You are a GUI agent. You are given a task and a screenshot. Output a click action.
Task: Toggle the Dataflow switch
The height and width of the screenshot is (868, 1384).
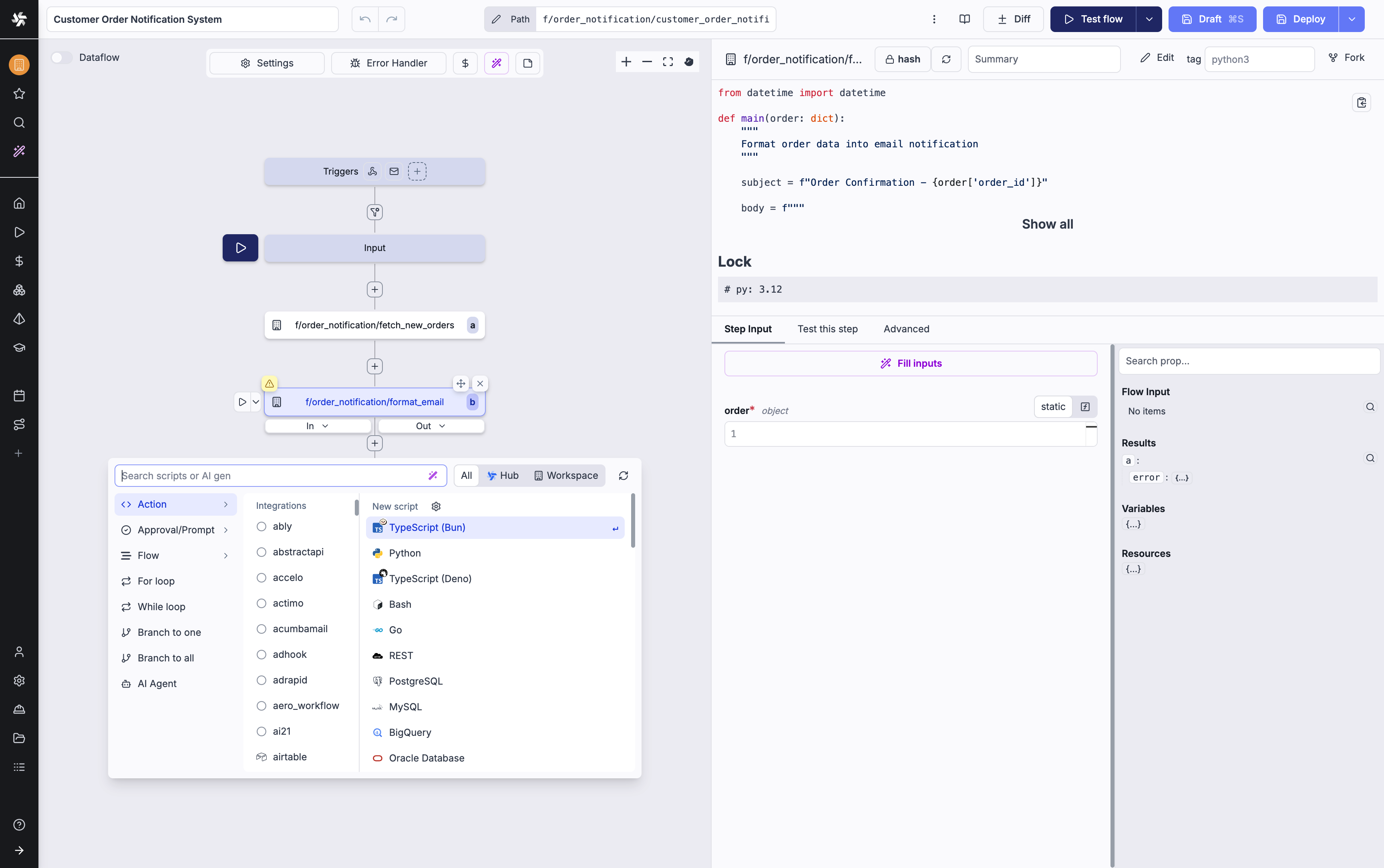click(x=61, y=57)
